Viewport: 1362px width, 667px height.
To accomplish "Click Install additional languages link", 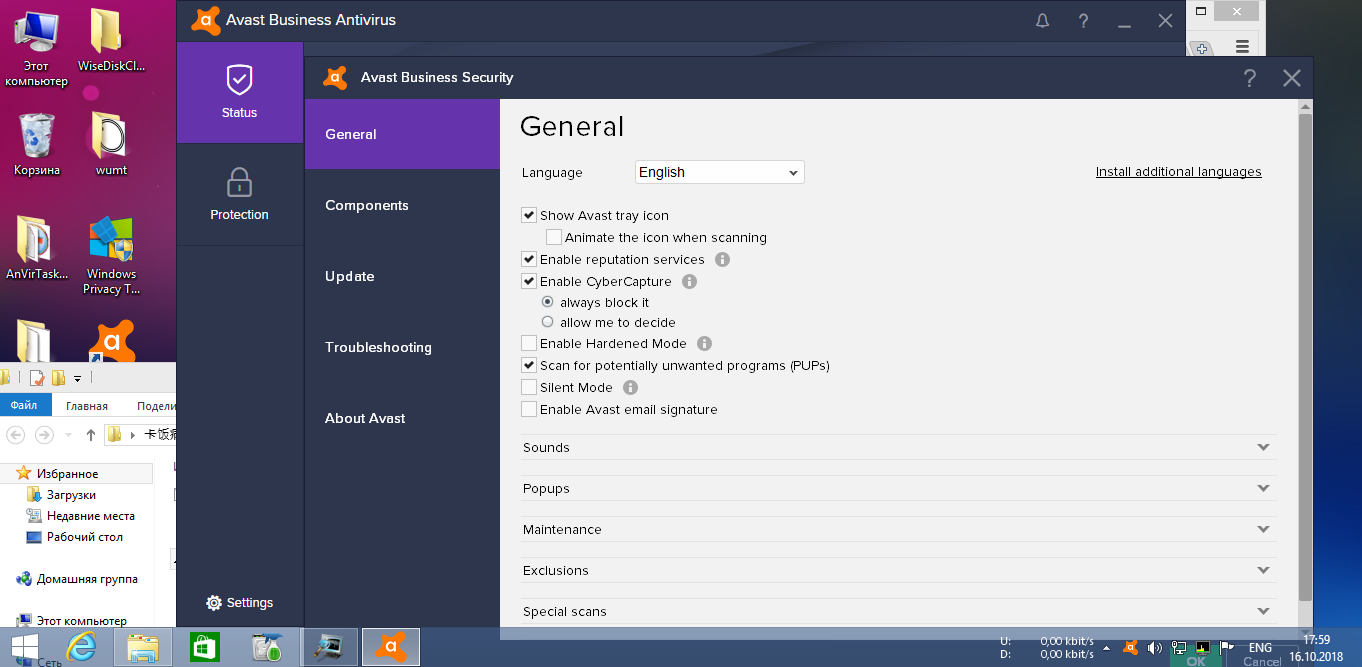I will [x=1178, y=172].
